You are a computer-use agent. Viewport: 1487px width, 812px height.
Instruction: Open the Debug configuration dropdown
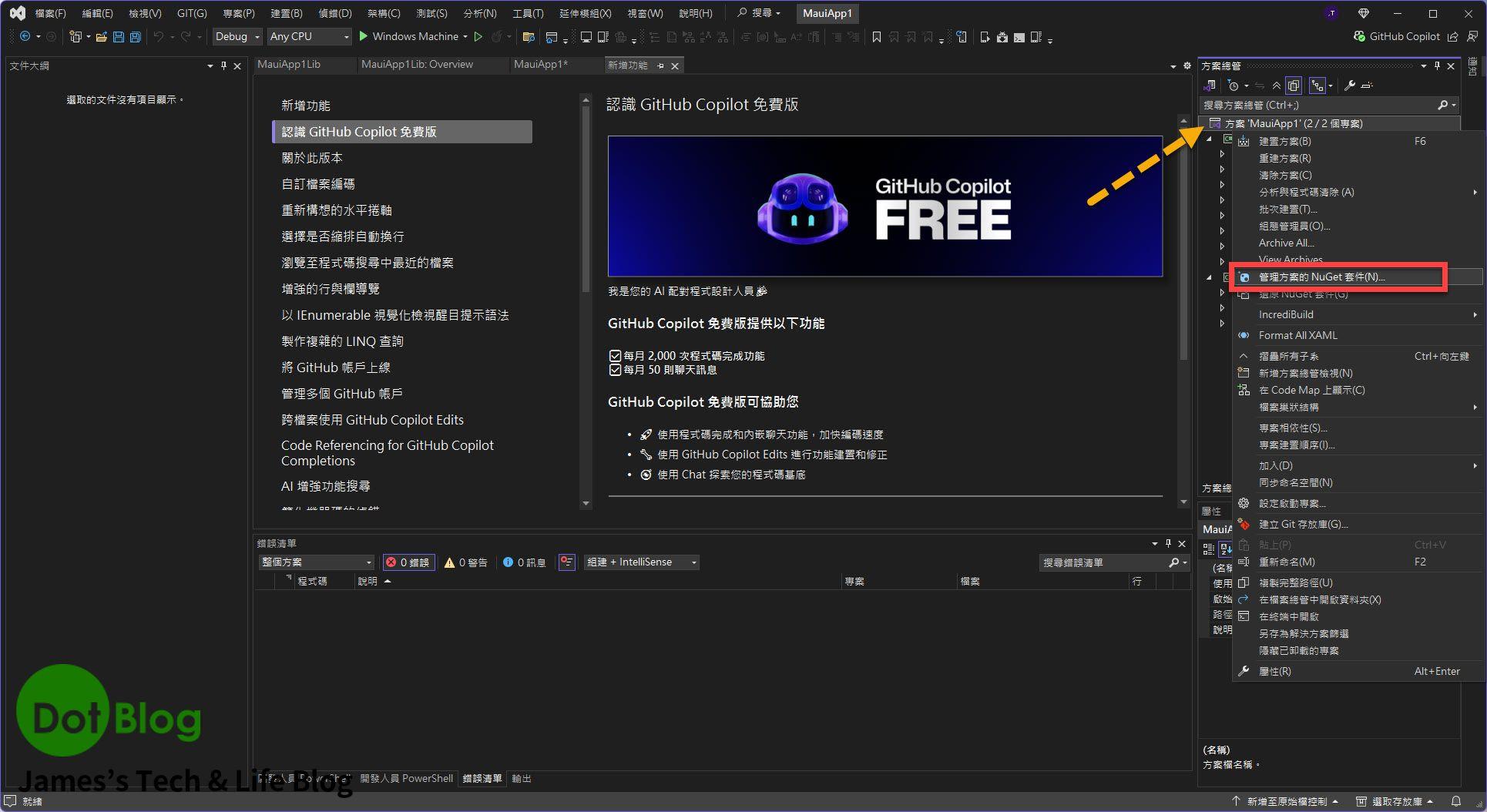point(237,36)
